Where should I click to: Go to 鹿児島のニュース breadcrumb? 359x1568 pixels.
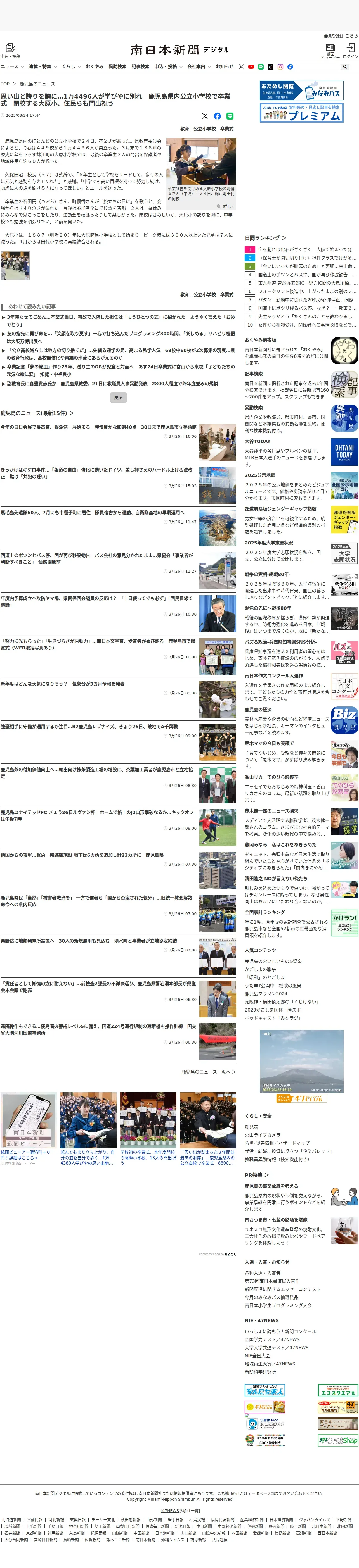37,84
